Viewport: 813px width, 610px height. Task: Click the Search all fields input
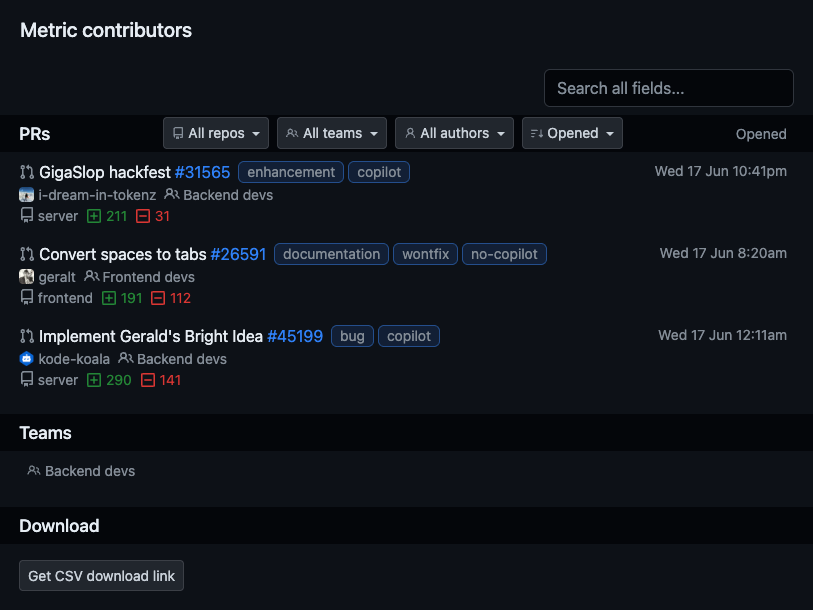coord(669,88)
